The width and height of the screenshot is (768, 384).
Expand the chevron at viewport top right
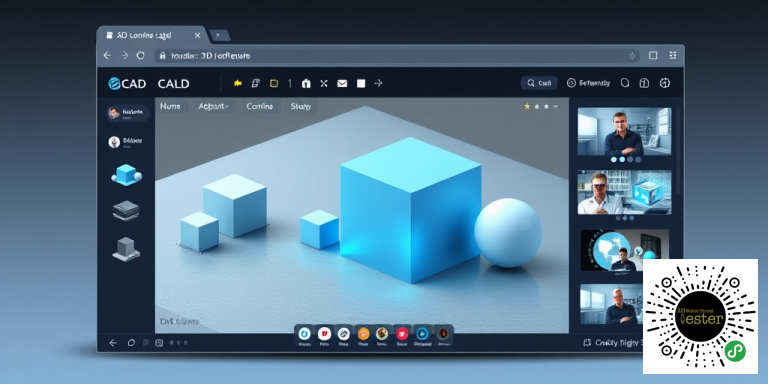555,106
